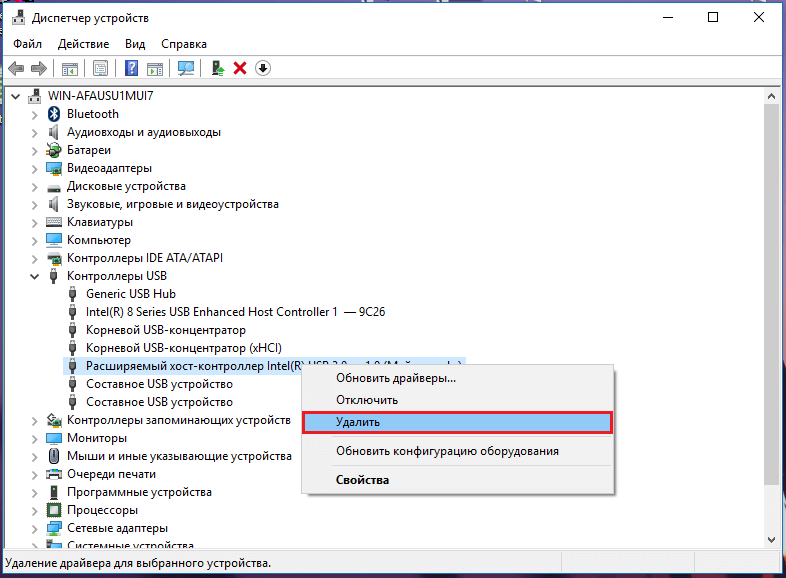Click the Сетевые адаптеры network icon
The image size is (786, 578).
coord(54,528)
